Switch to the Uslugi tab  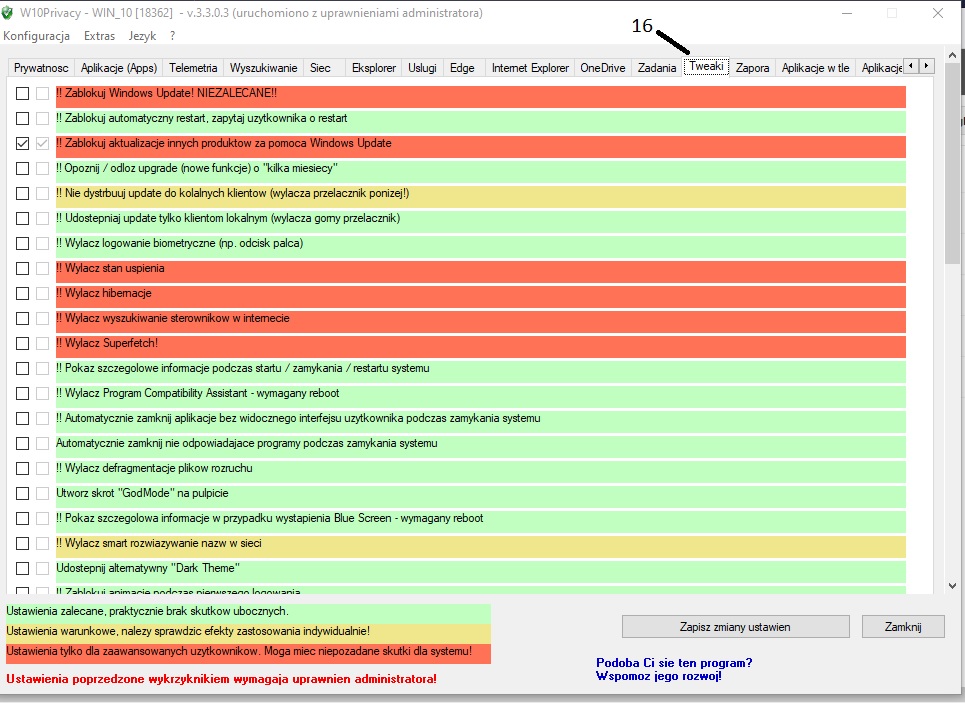click(x=422, y=68)
